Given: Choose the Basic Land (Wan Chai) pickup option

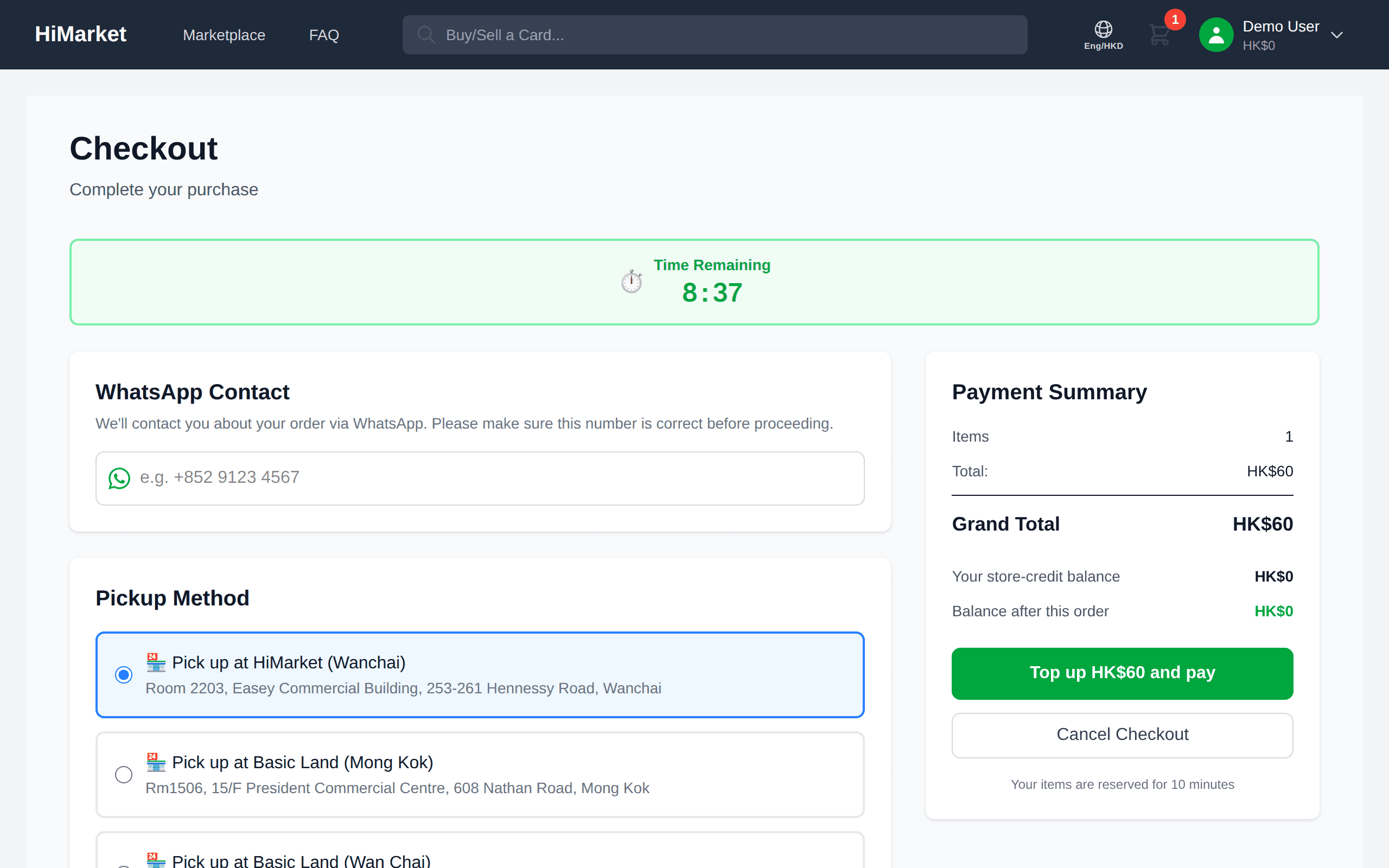Looking at the screenshot, I should coord(480,851).
